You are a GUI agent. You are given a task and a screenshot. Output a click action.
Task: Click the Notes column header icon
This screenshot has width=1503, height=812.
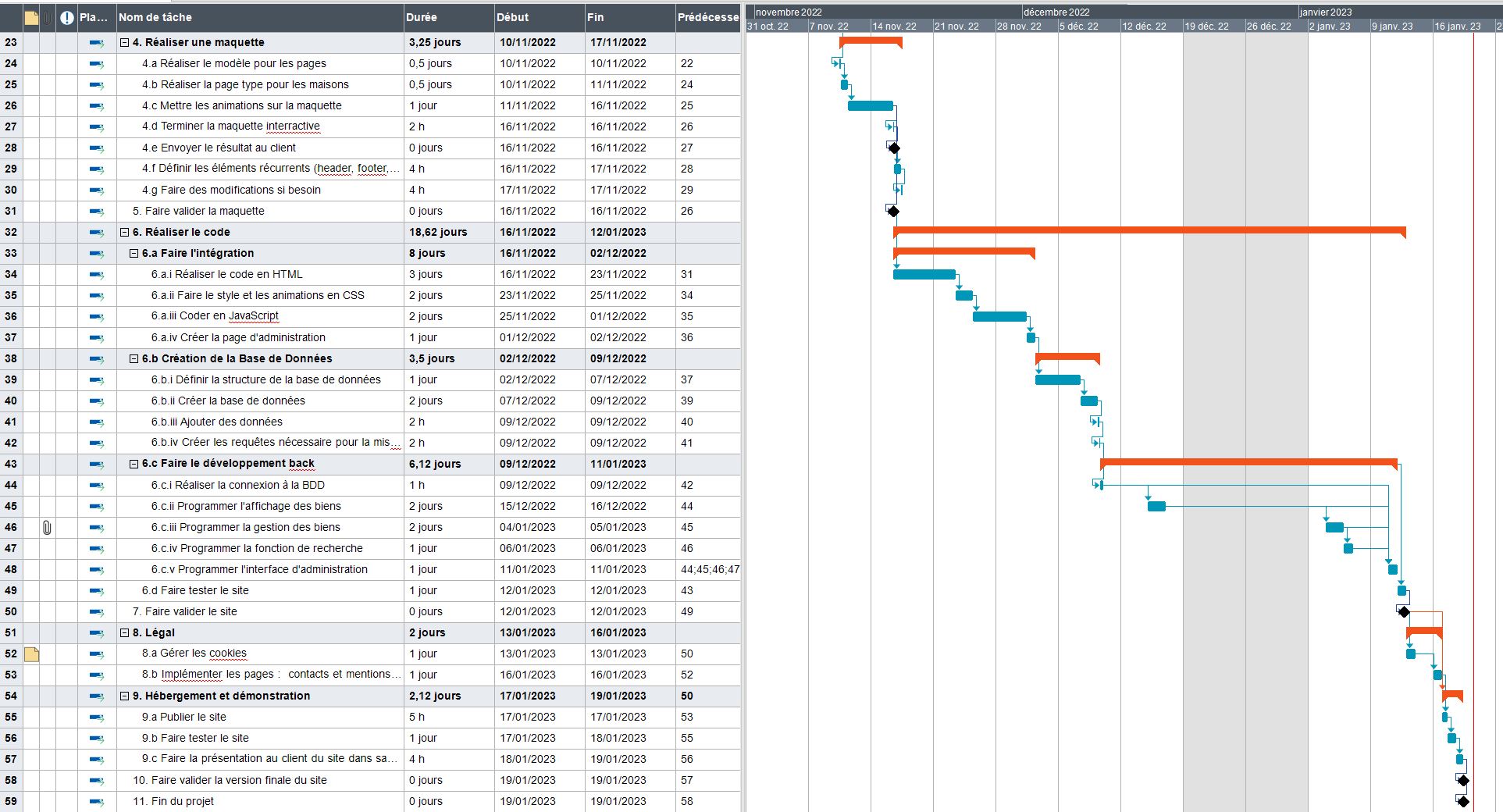(x=31, y=16)
